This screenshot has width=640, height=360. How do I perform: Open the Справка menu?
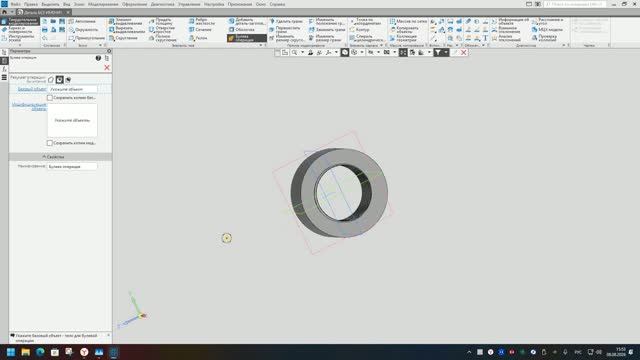pos(277,4)
